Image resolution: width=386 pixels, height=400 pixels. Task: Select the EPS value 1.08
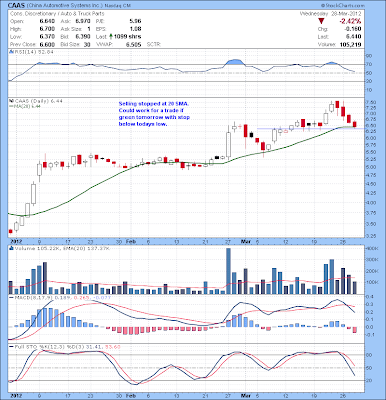(135, 29)
